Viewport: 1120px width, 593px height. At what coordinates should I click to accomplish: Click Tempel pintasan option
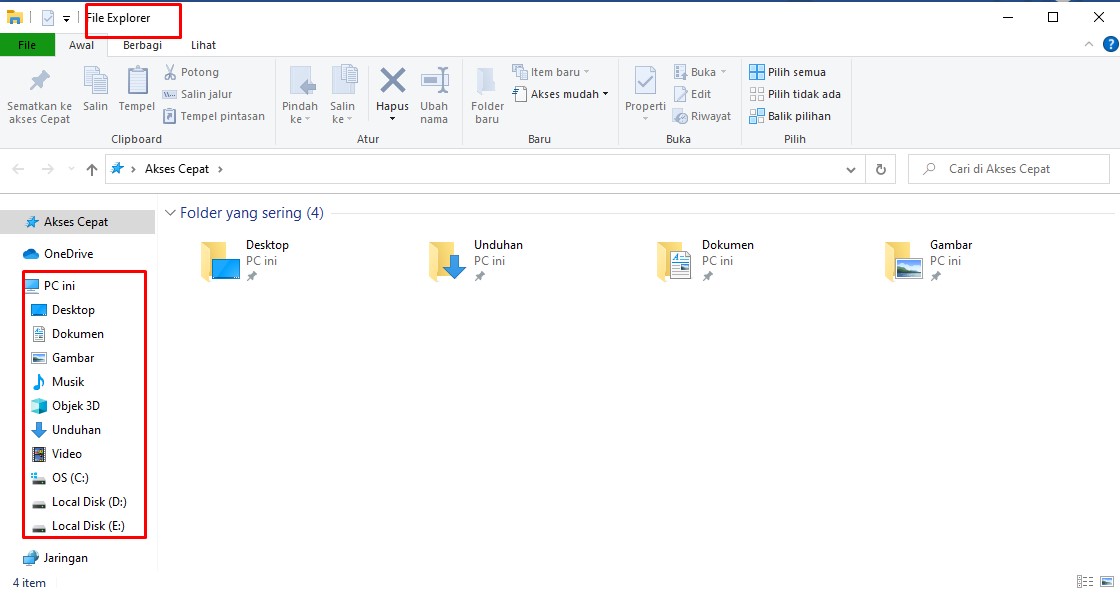coord(214,116)
